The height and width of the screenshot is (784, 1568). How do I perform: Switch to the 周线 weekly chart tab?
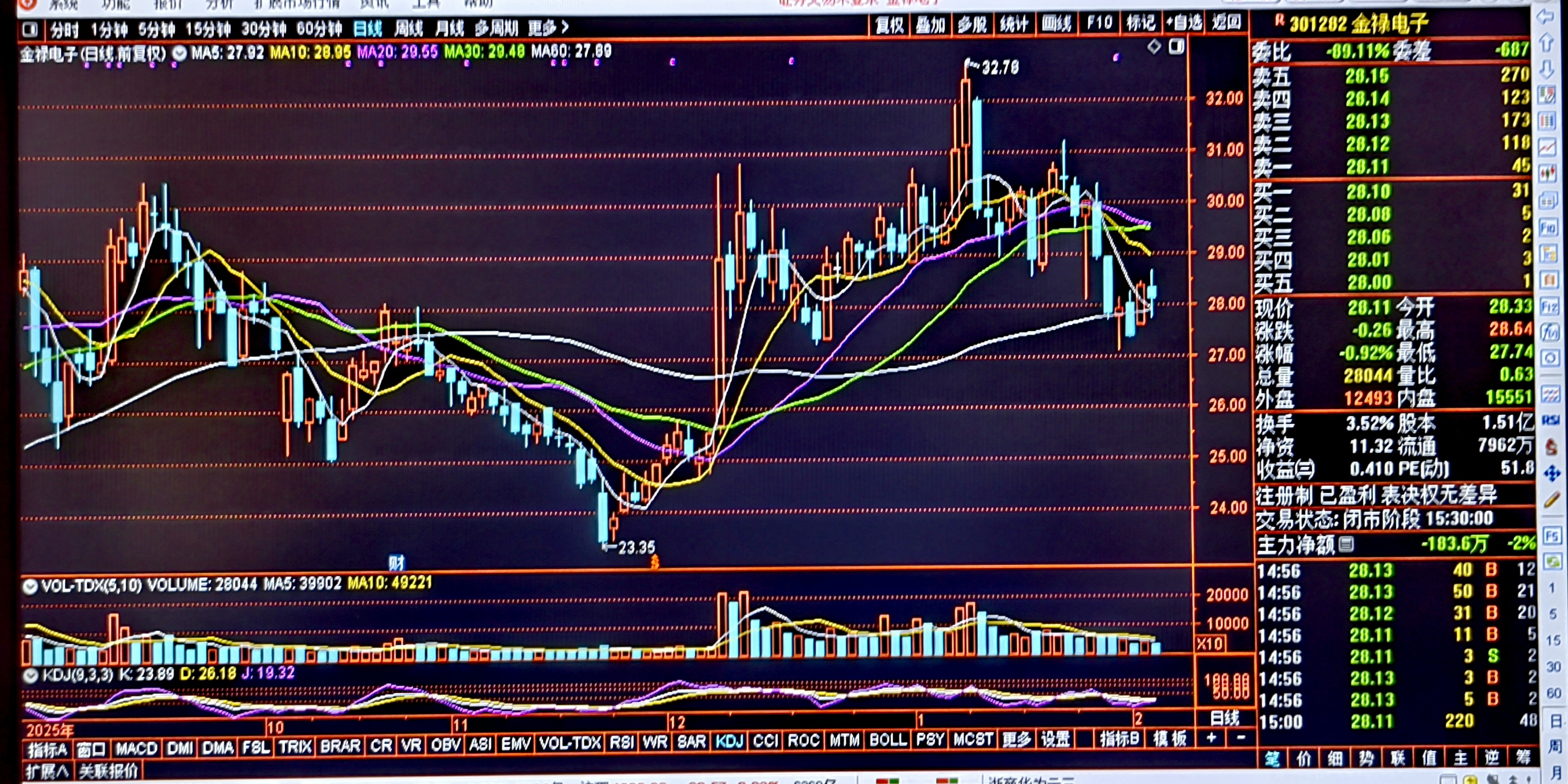point(408,28)
